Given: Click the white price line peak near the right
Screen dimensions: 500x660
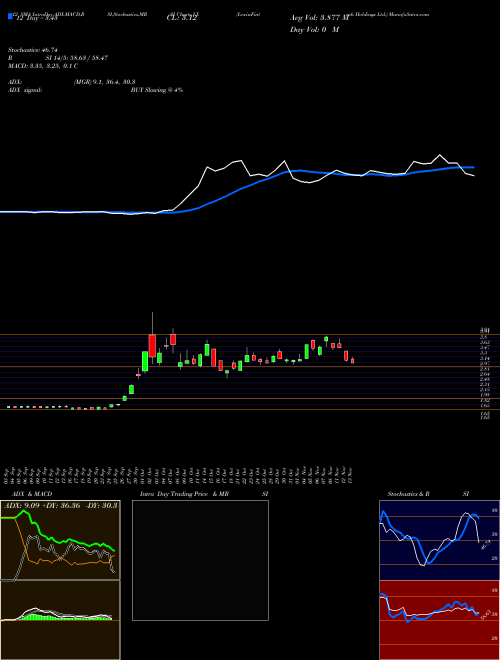Looking at the screenshot, I should (440, 155).
